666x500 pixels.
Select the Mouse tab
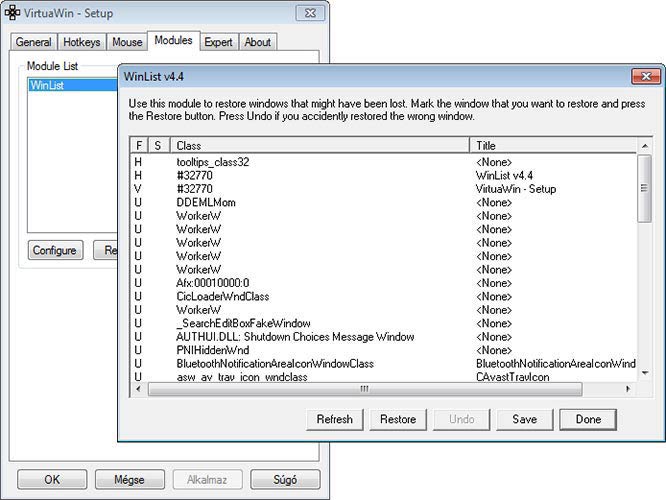coord(127,42)
